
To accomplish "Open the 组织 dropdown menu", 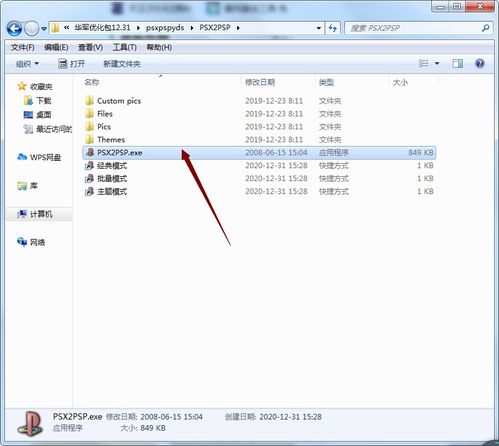I will pyautogui.click(x=27, y=63).
